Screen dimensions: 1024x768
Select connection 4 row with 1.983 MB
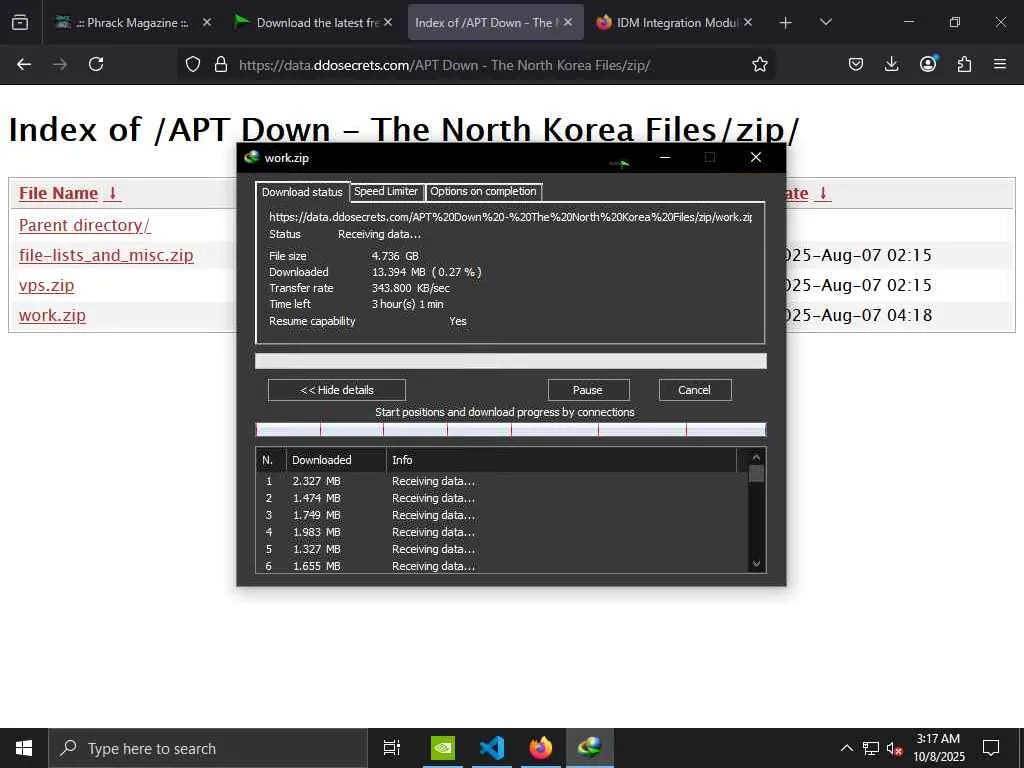(502, 532)
